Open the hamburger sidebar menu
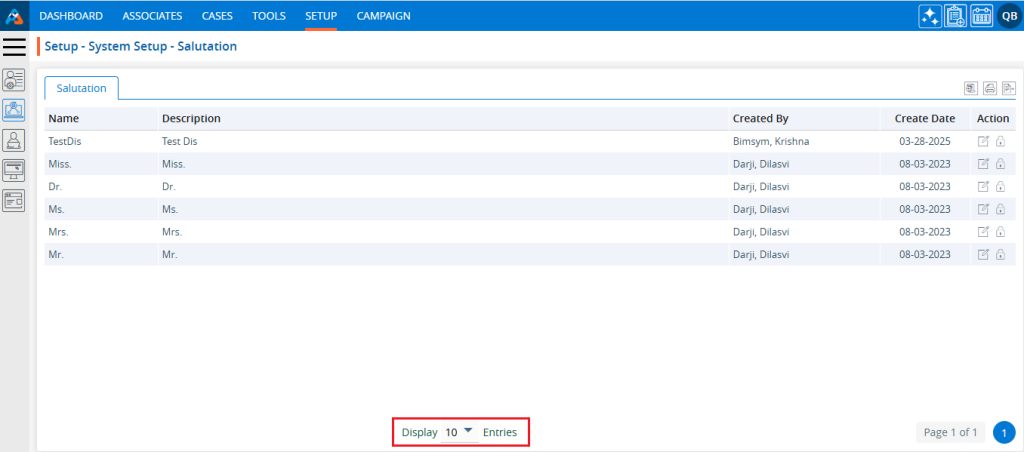This screenshot has height=452, width=1024. pyautogui.click(x=14, y=47)
